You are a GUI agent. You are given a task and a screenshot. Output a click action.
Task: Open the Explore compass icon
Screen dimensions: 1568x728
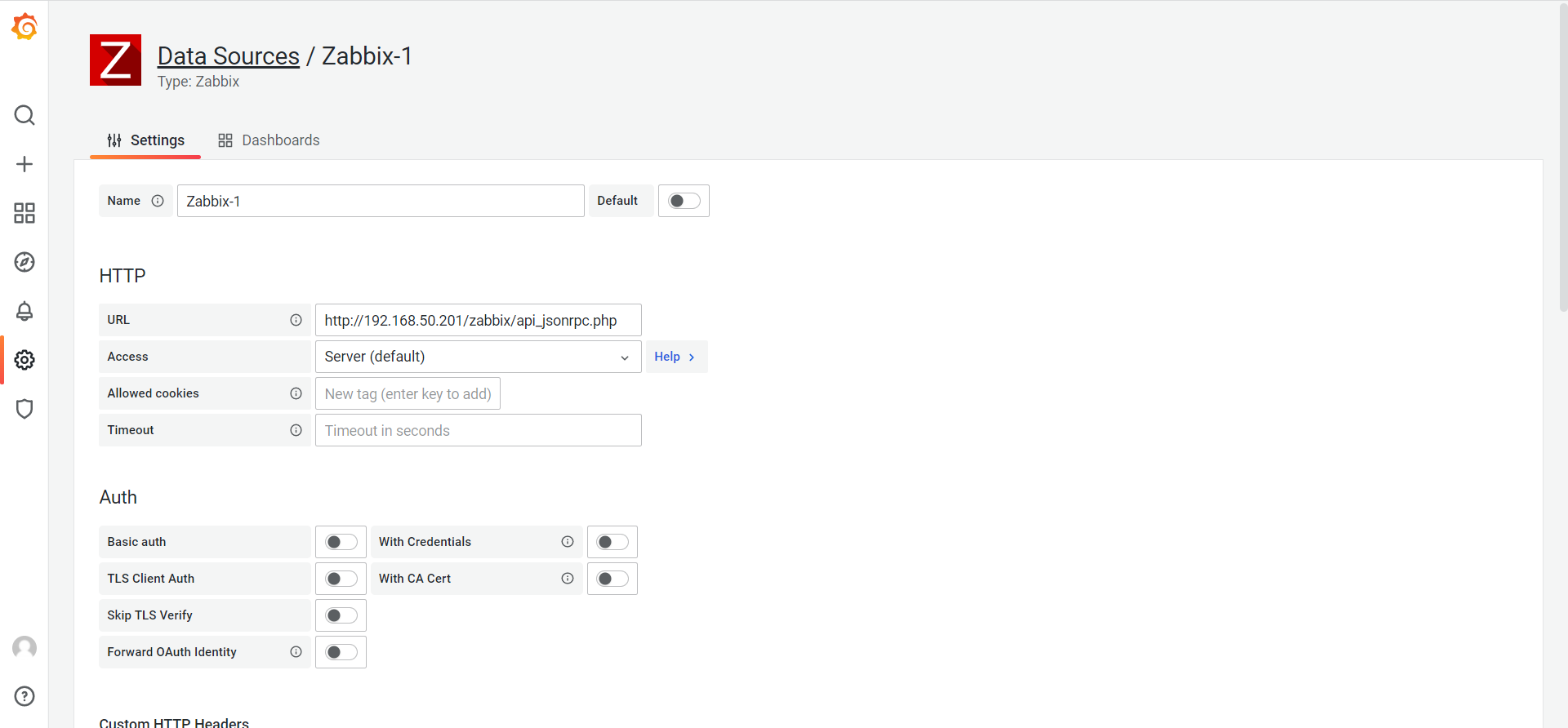click(x=24, y=262)
